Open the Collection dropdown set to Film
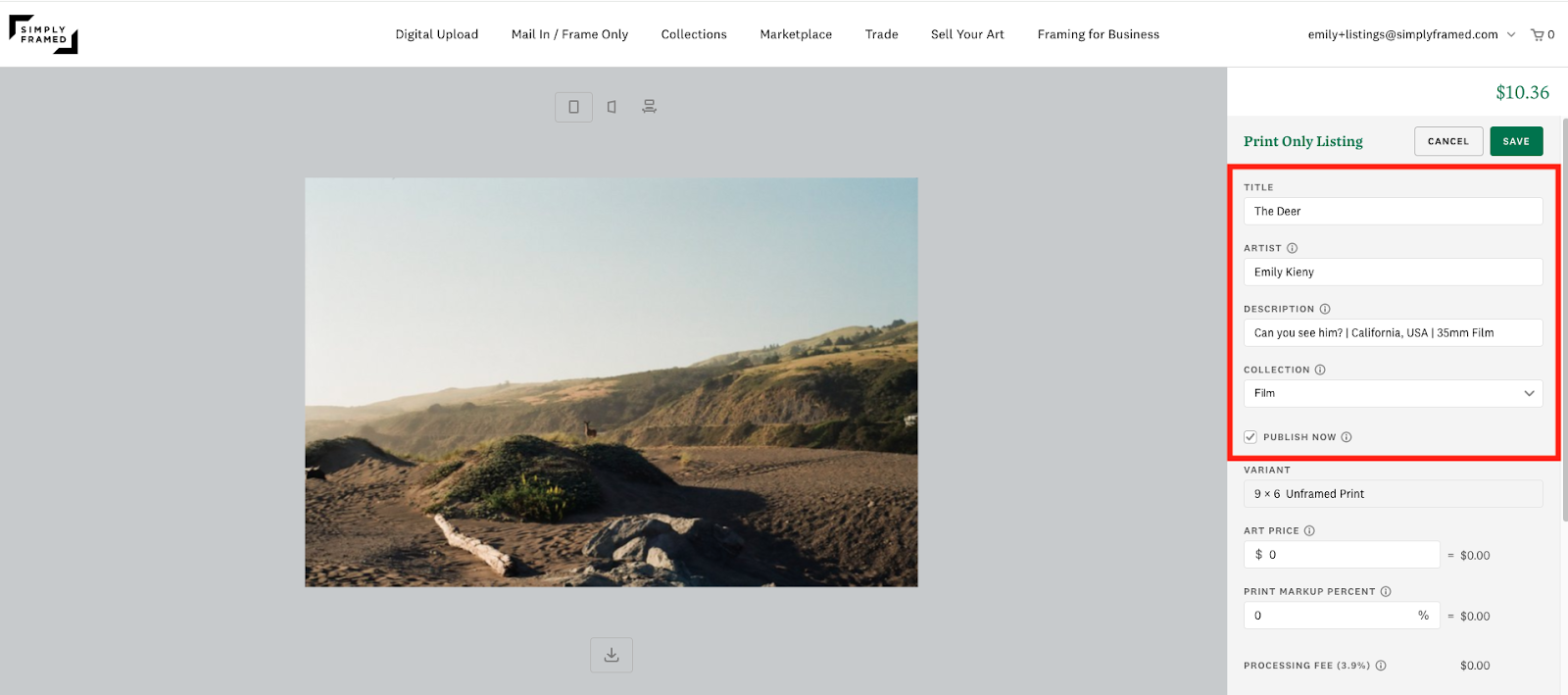Viewport: 1568px width, 695px height. 1393,393
